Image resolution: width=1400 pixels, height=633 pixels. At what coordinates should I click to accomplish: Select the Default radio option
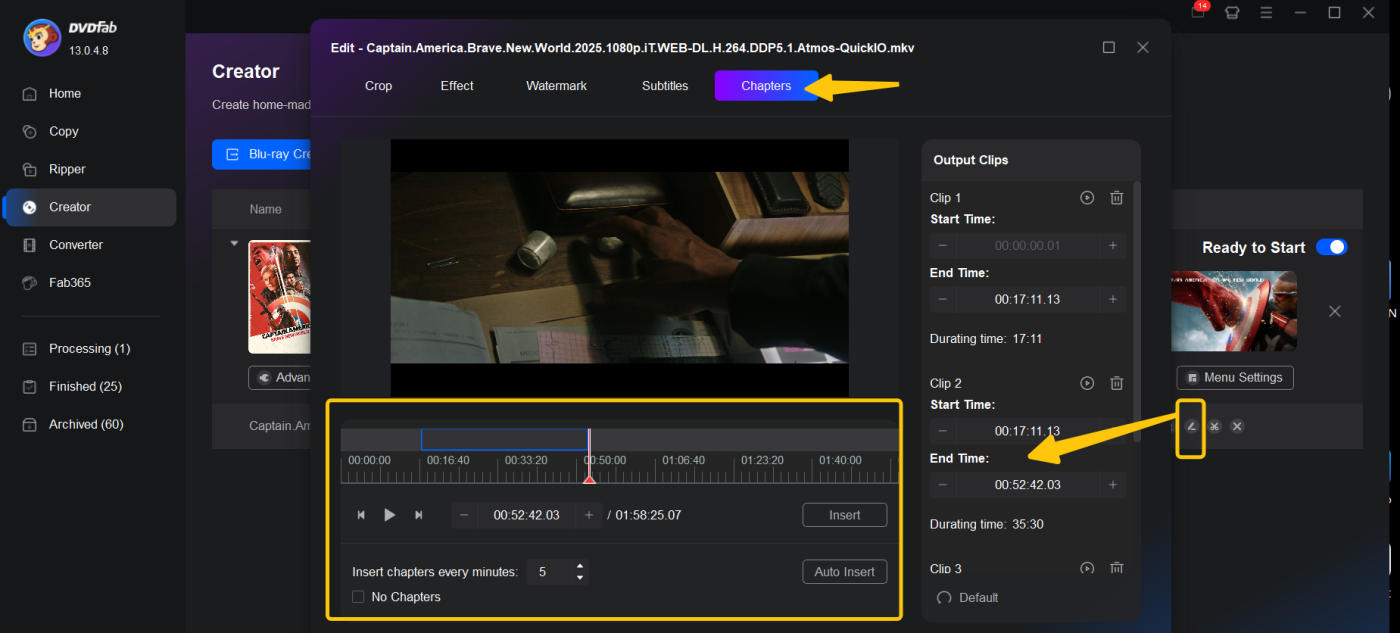944,598
